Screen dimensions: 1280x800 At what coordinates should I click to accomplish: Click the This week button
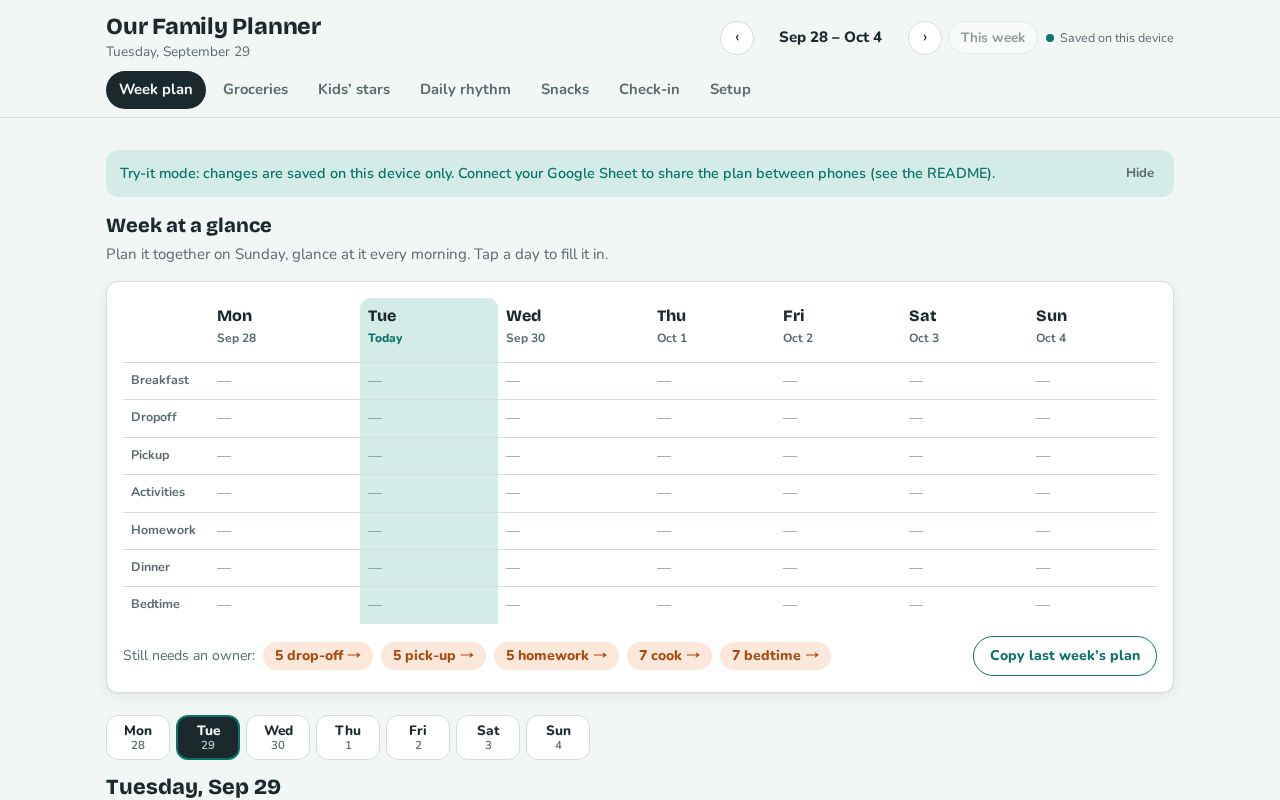[x=993, y=38]
